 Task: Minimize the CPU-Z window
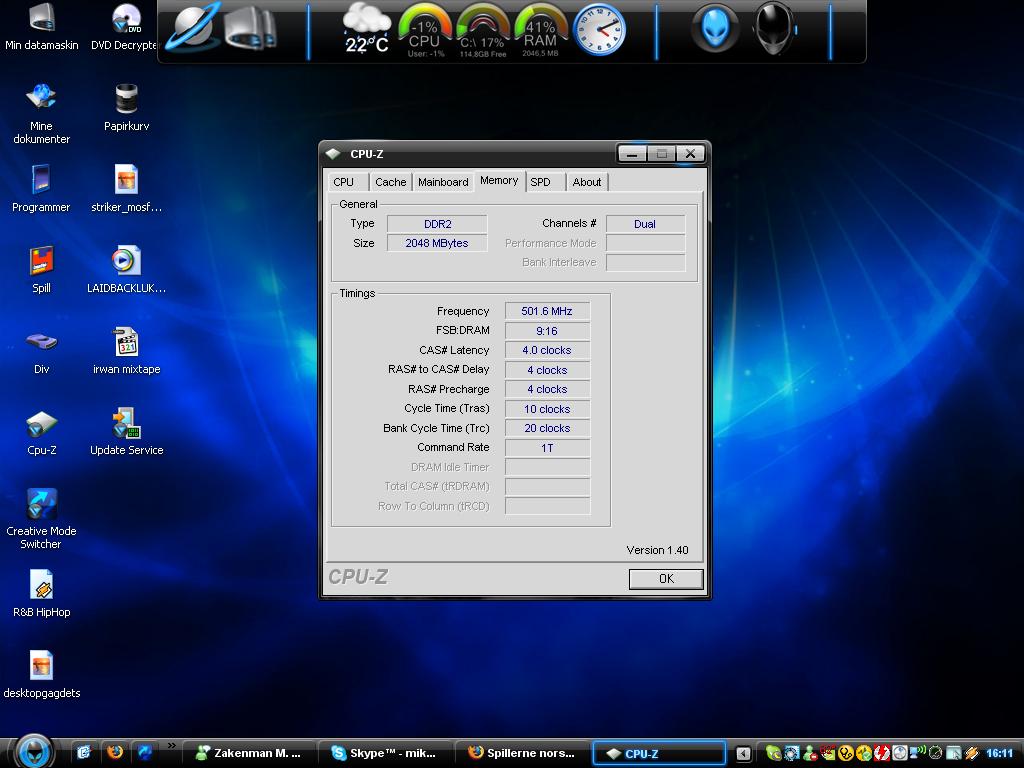pos(632,154)
